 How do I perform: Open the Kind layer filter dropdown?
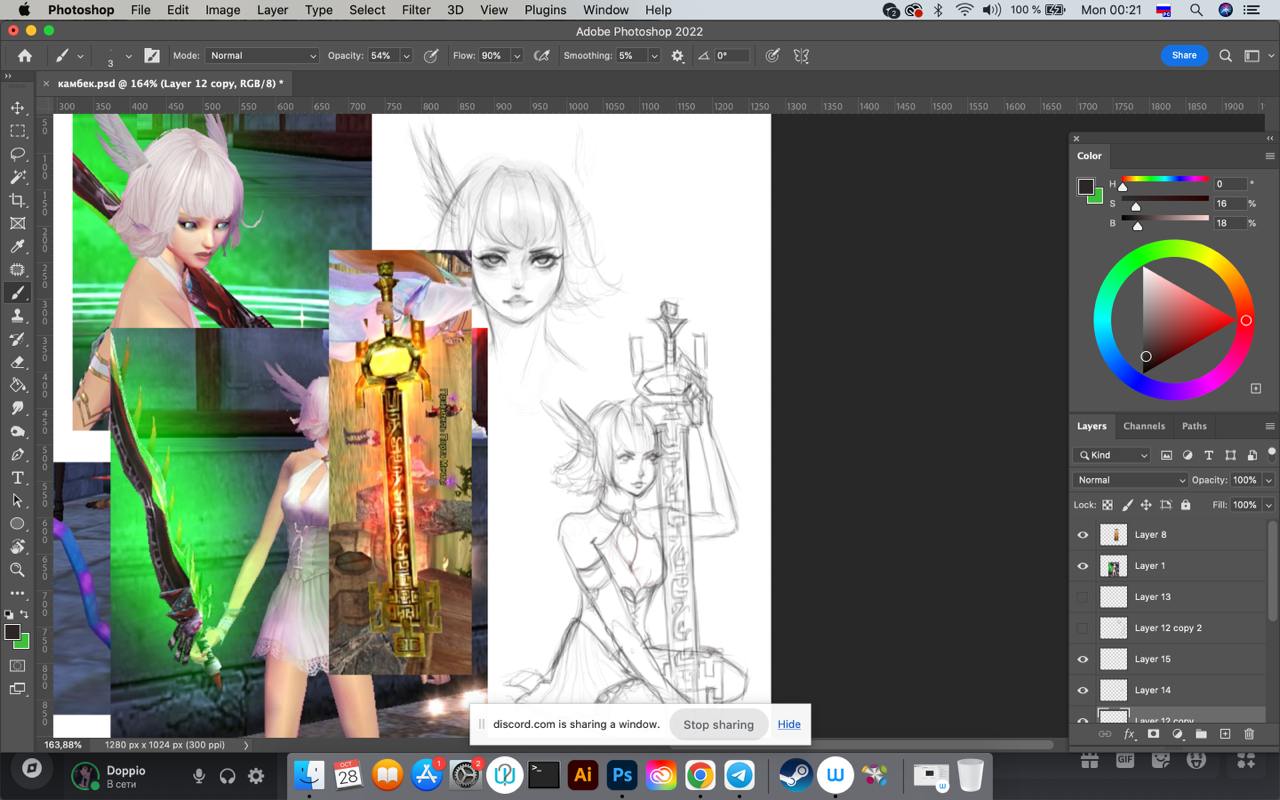(x=1113, y=455)
